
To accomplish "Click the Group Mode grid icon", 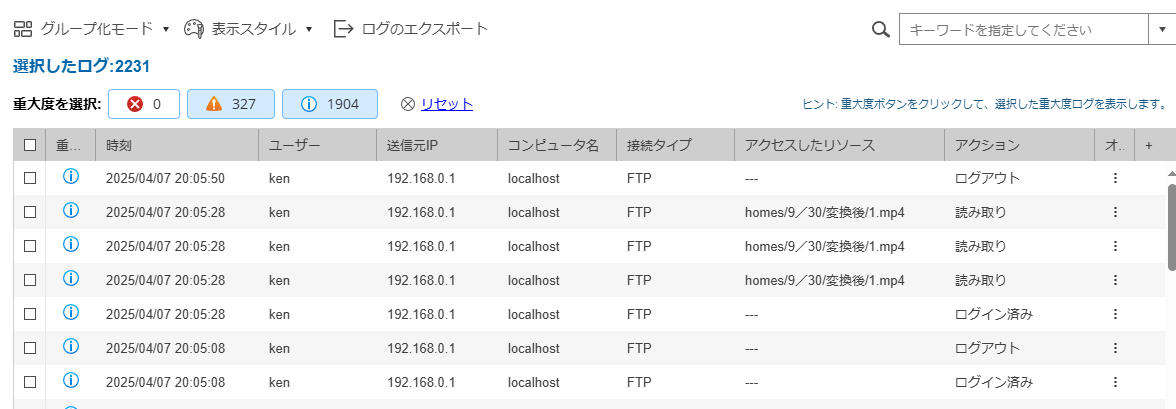I will [x=23, y=29].
